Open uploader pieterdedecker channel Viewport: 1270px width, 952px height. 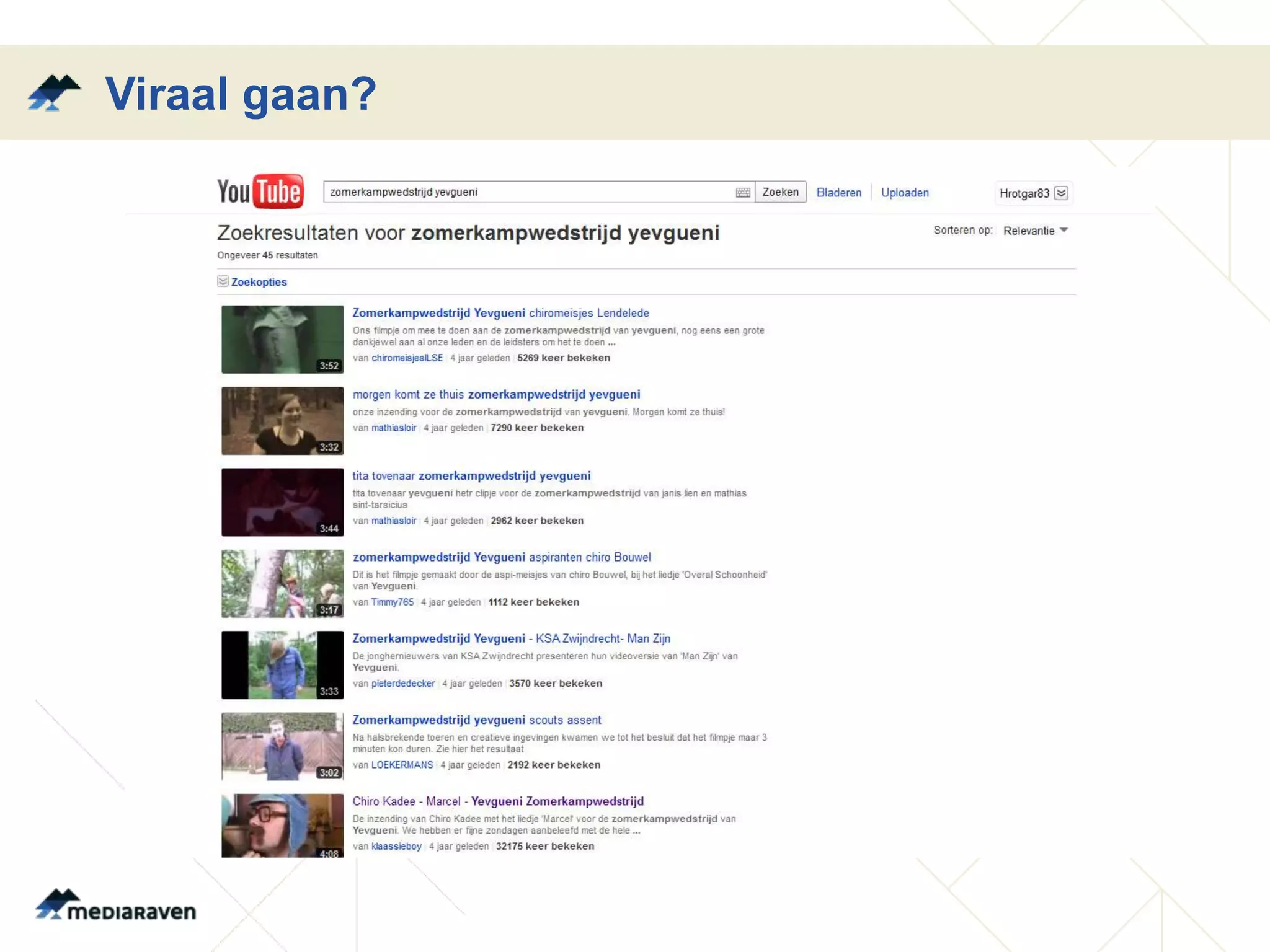403,684
